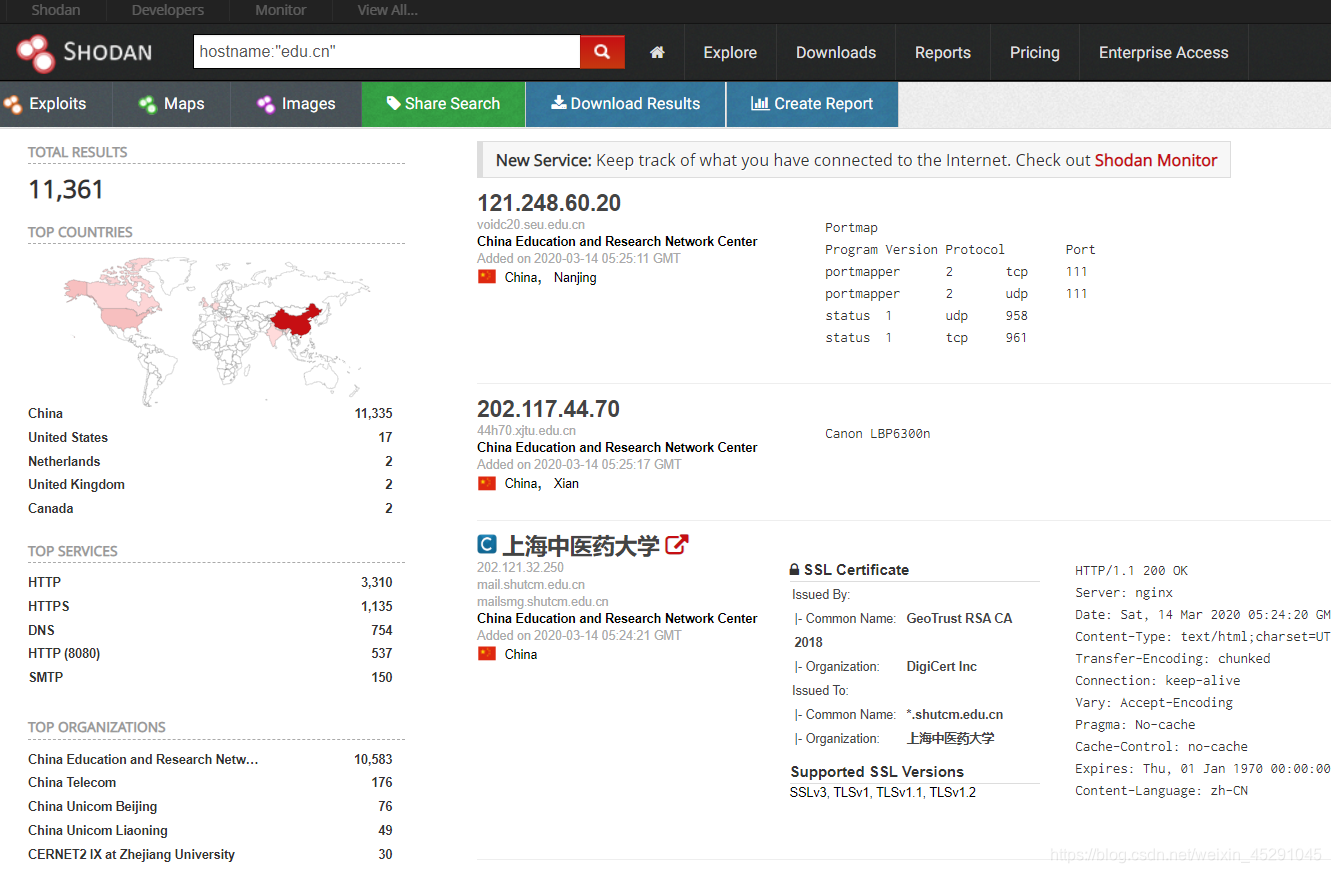
Task: Click the red search magnifier button
Action: pos(602,52)
